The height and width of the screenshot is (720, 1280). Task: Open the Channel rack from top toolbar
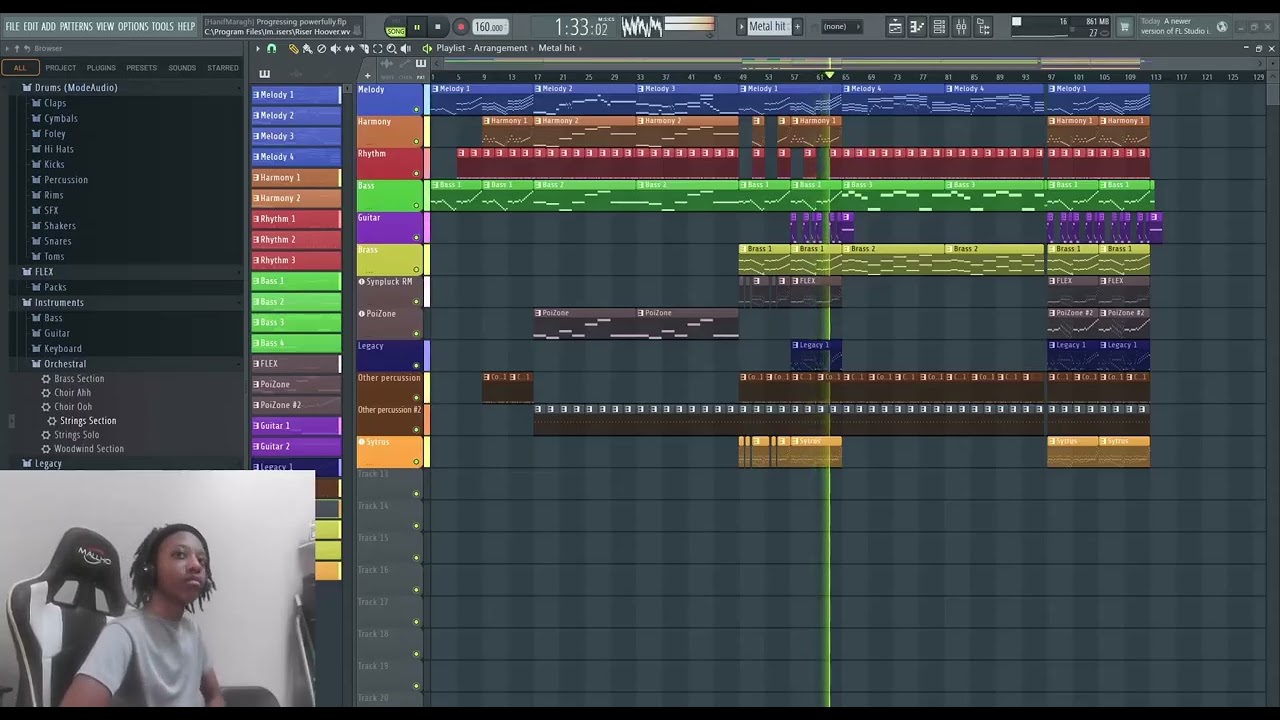(x=939, y=27)
